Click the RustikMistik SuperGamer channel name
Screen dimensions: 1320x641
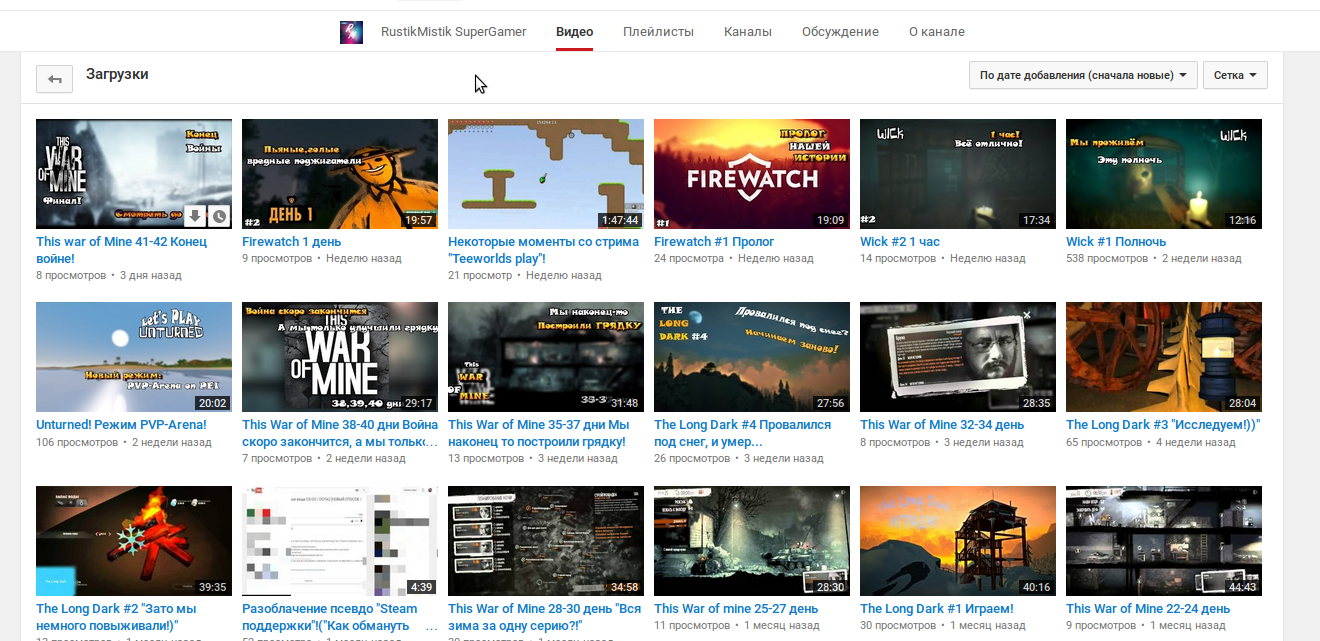[x=453, y=32]
